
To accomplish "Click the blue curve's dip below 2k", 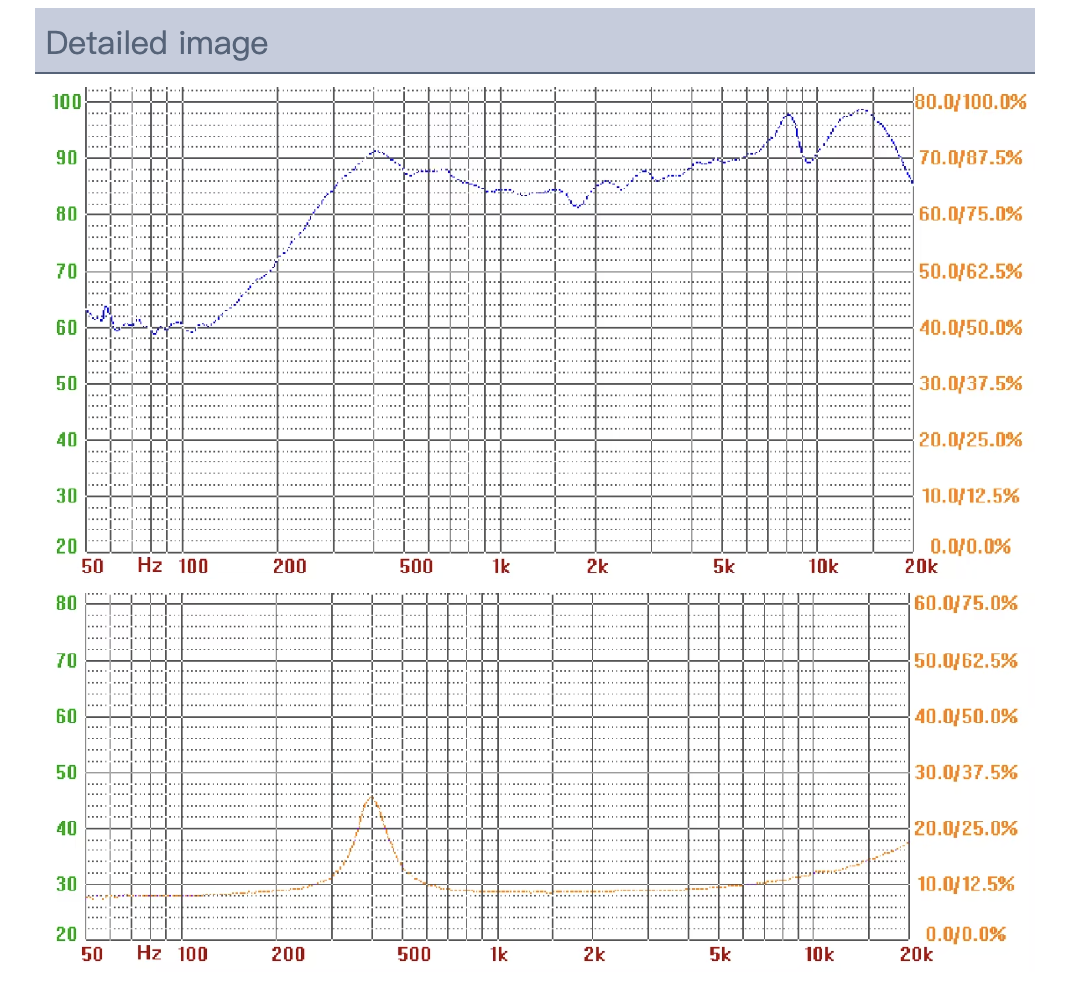I will (577, 206).
